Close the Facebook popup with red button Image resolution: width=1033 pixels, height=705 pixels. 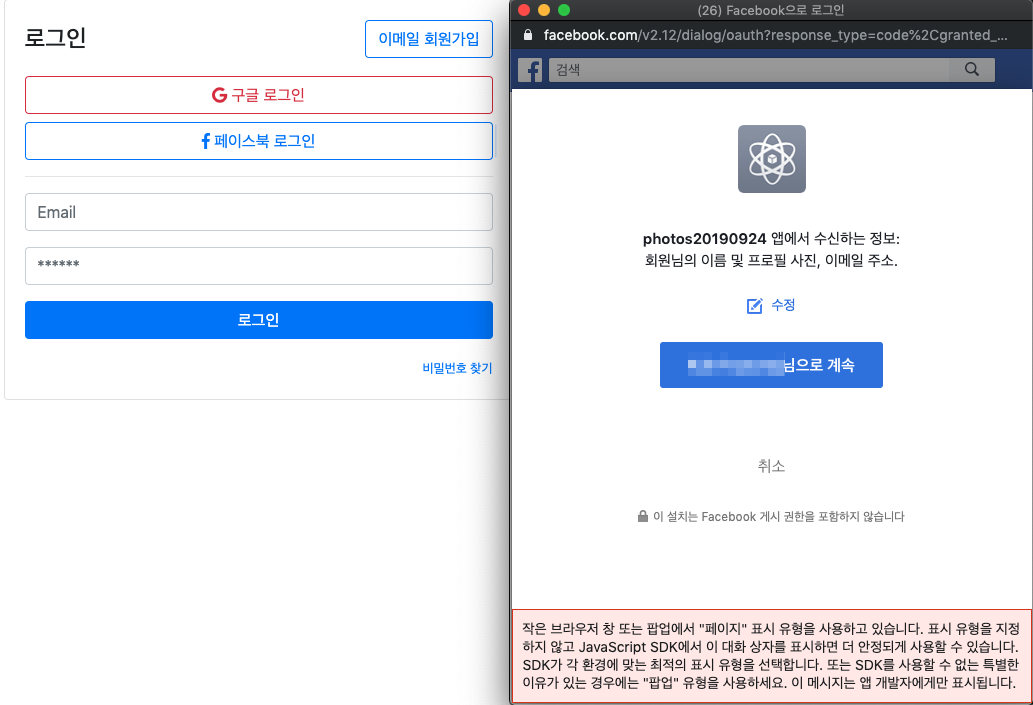(524, 10)
